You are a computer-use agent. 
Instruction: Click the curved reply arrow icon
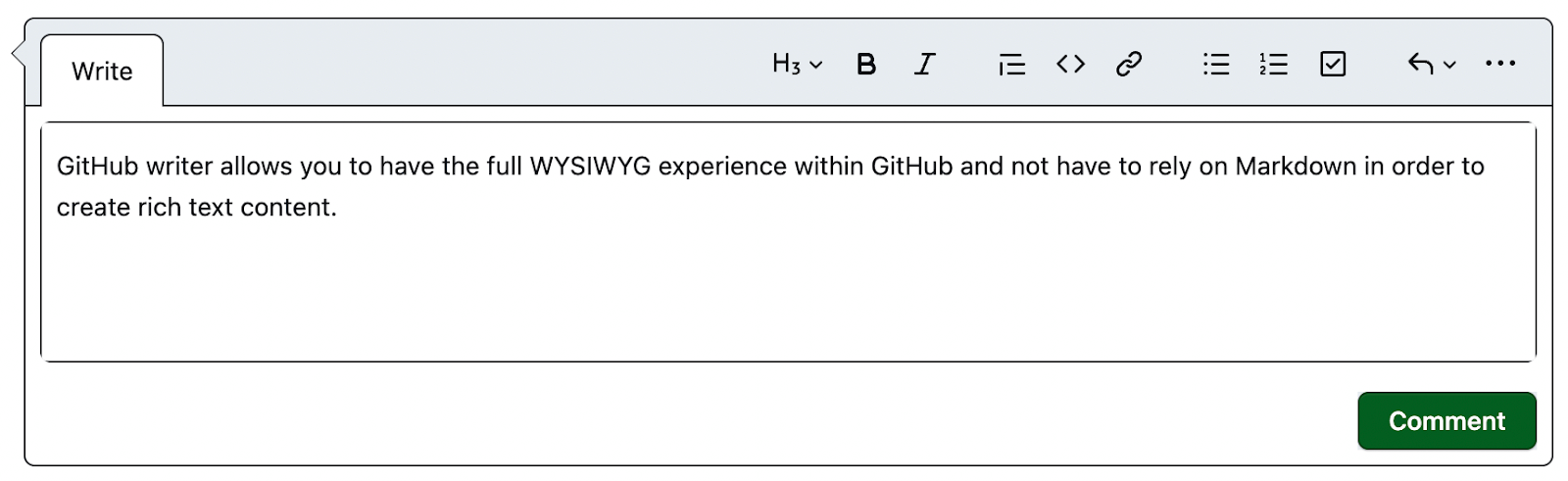pos(1421,65)
